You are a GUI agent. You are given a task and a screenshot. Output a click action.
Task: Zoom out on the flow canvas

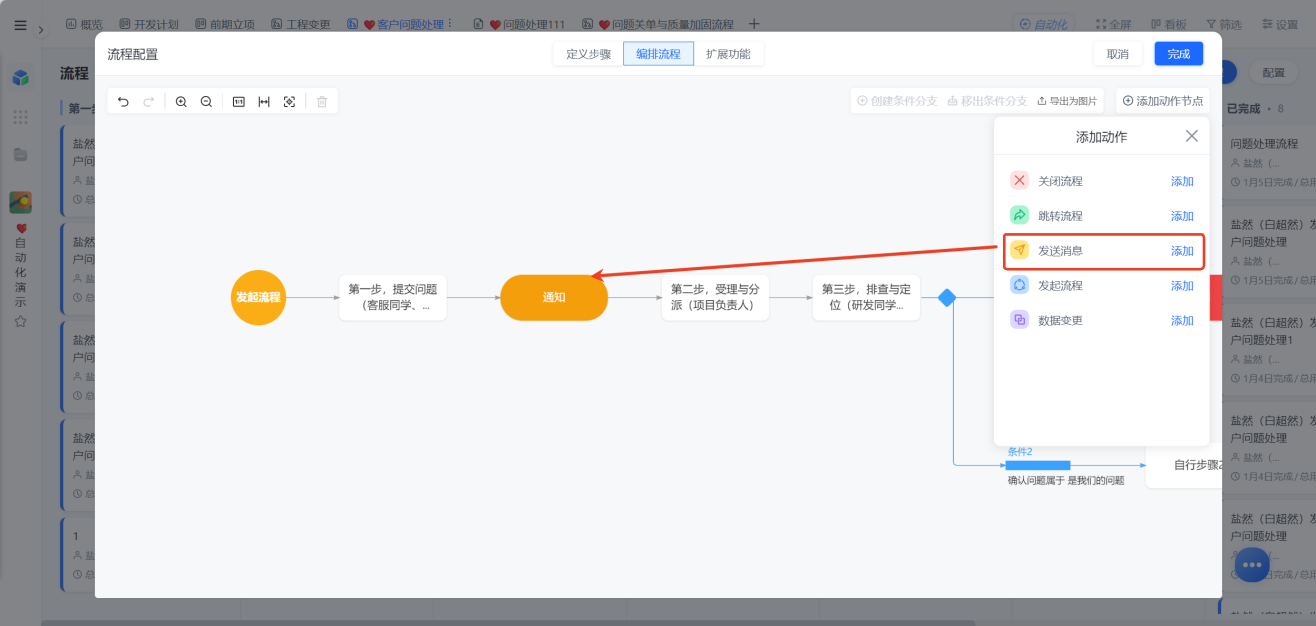click(x=206, y=101)
